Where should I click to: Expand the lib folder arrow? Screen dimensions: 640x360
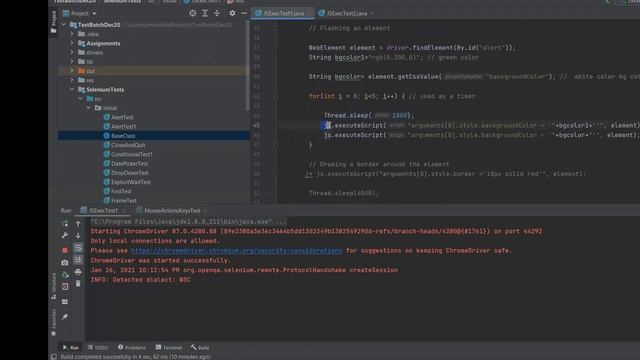[72, 62]
